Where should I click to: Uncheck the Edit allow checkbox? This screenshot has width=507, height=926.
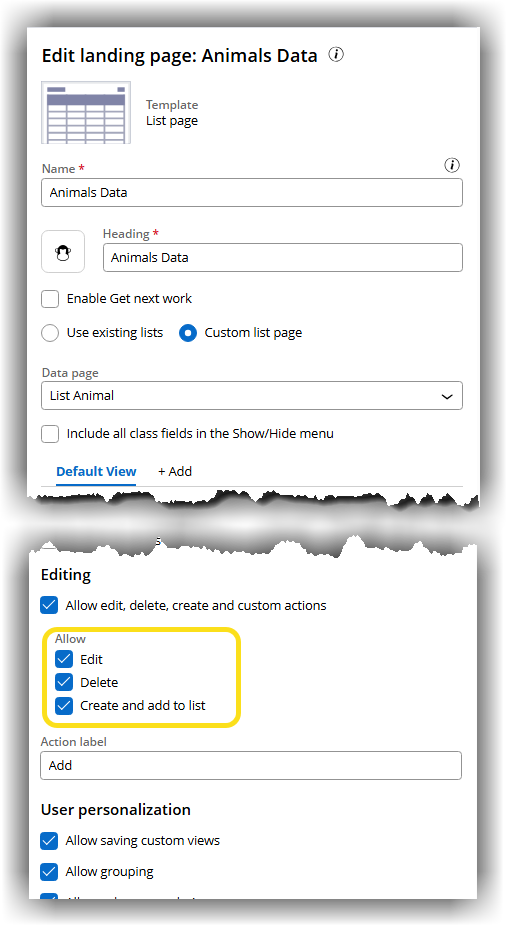tap(64, 659)
